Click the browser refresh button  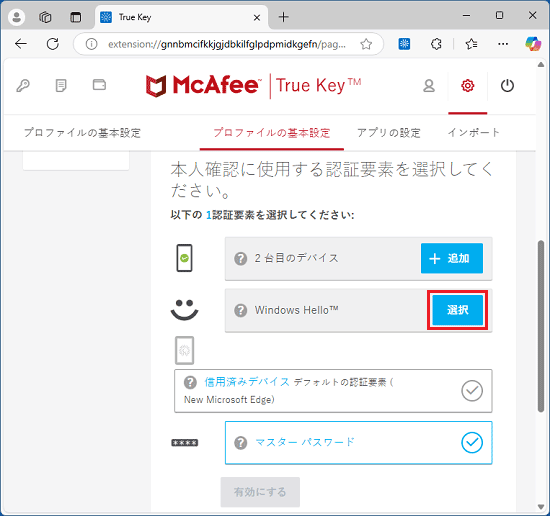(53, 44)
